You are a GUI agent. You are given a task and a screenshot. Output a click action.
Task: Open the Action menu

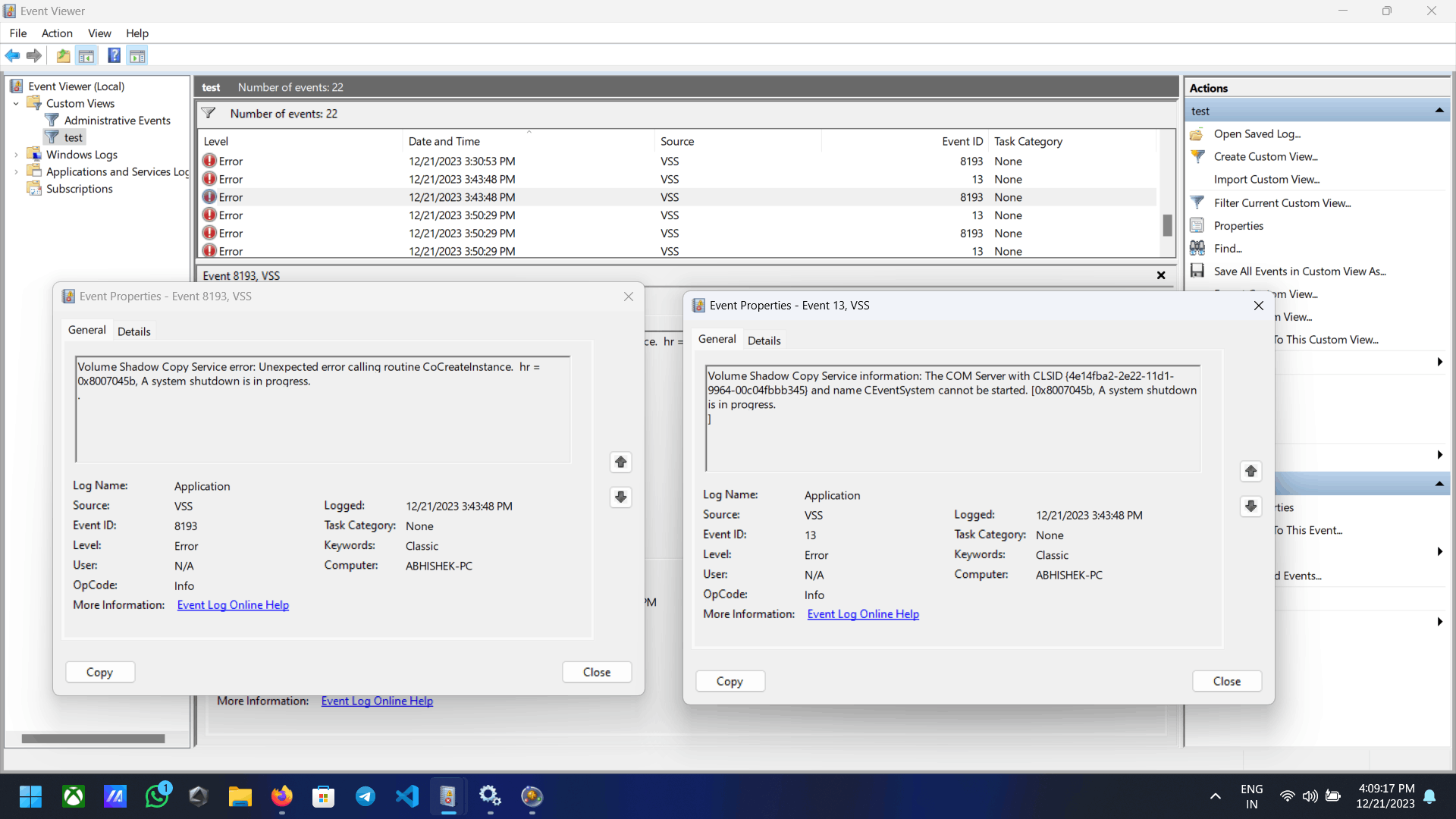pyautogui.click(x=57, y=33)
